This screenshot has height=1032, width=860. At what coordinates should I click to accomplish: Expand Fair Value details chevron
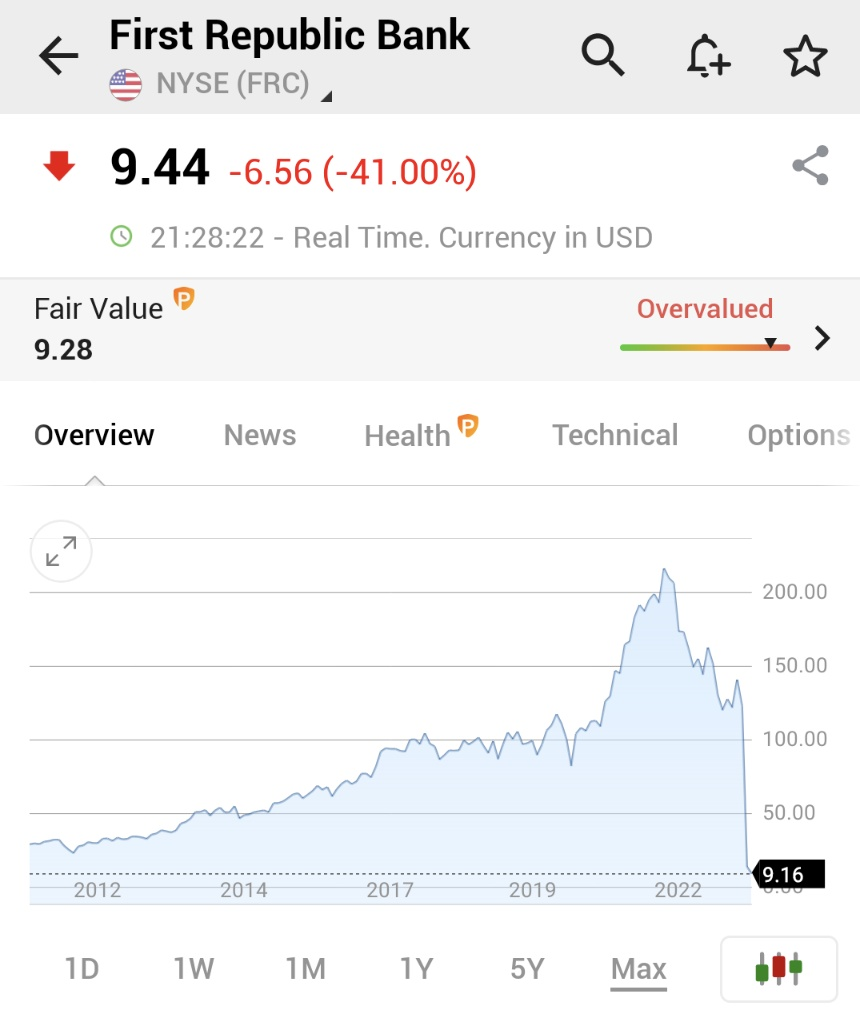822,339
